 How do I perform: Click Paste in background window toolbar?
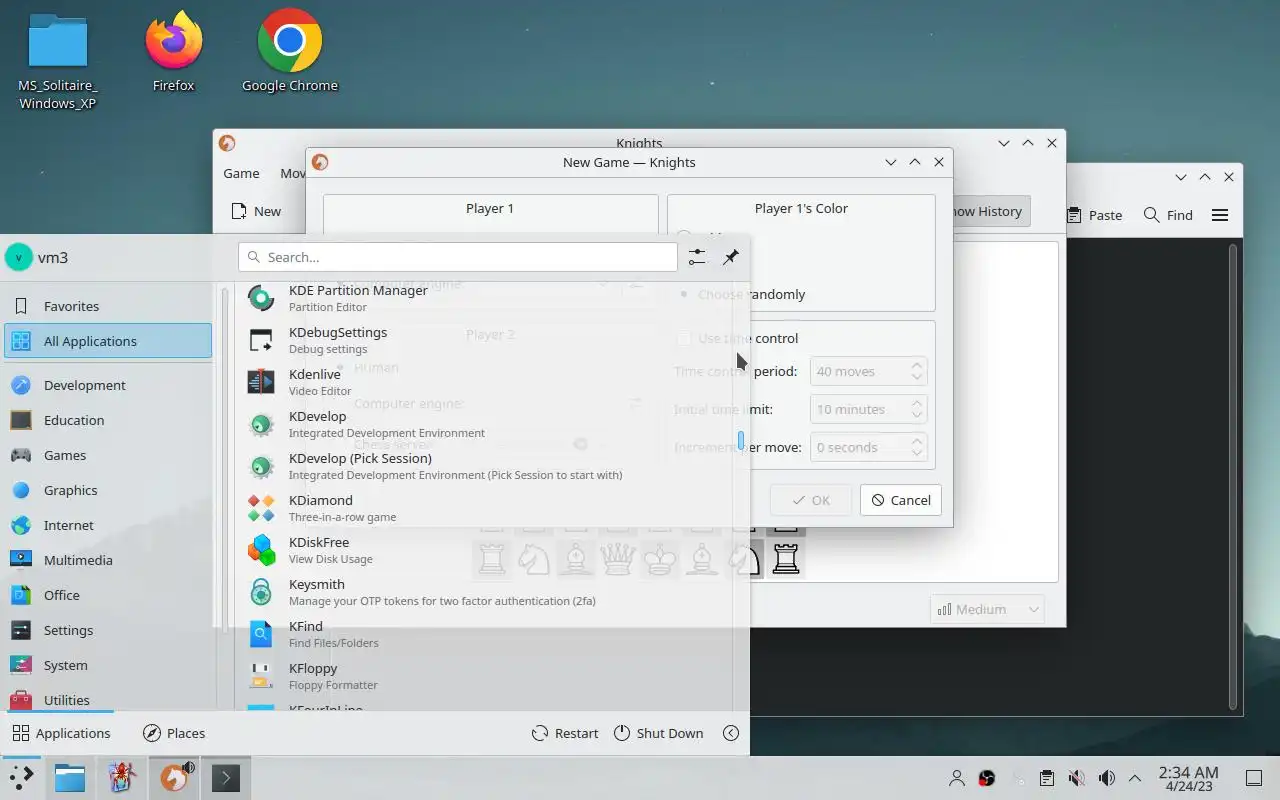(1094, 215)
